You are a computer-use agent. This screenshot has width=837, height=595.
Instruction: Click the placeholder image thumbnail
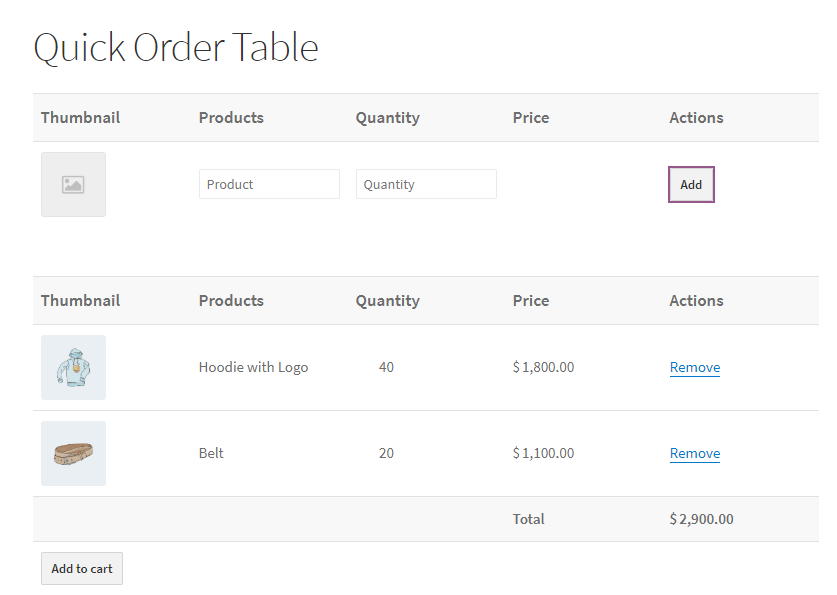click(x=73, y=185)
